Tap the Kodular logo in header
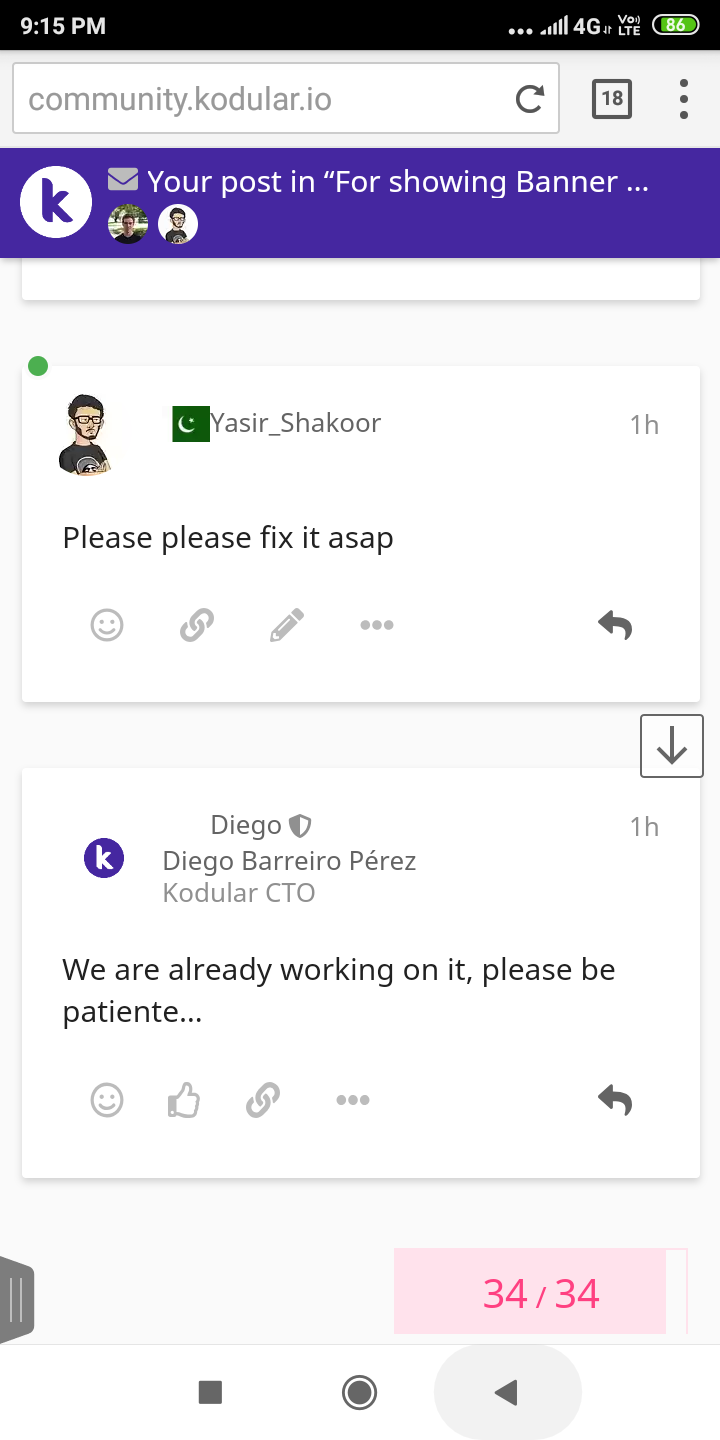Screen dimensions: 720x1440 coord(56,203)
